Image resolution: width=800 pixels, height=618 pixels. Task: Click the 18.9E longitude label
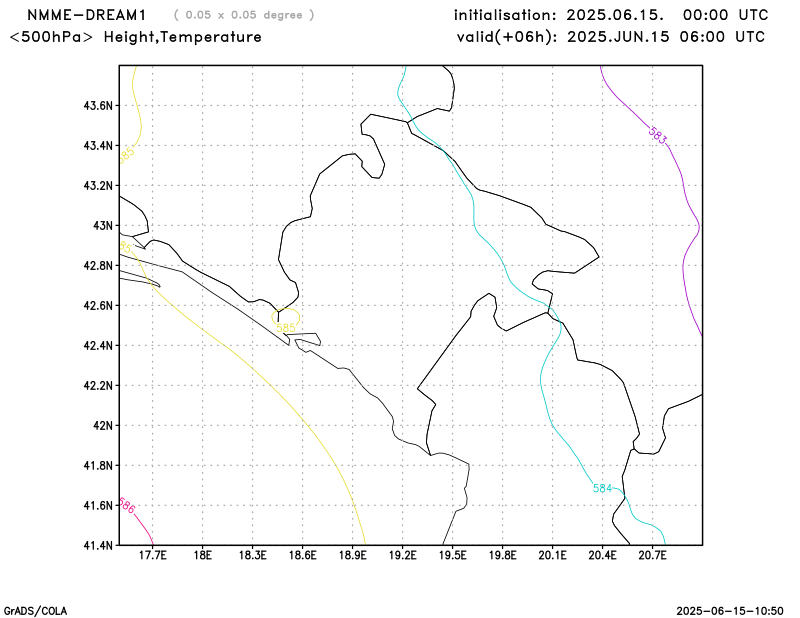353,555
